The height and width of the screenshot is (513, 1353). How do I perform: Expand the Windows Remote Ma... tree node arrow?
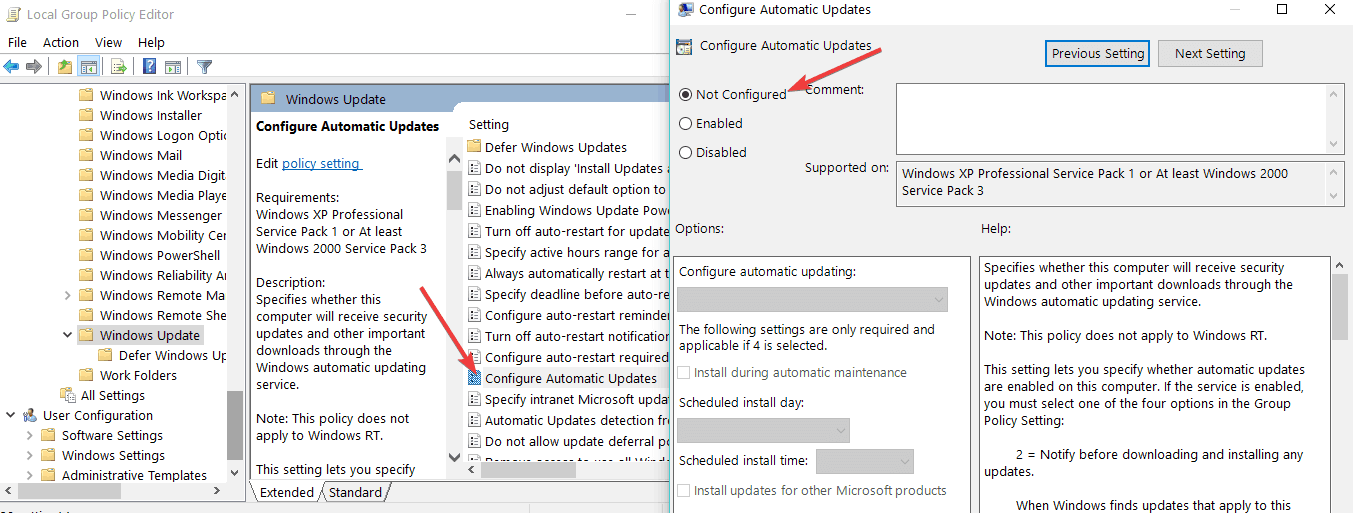point(67,295)
